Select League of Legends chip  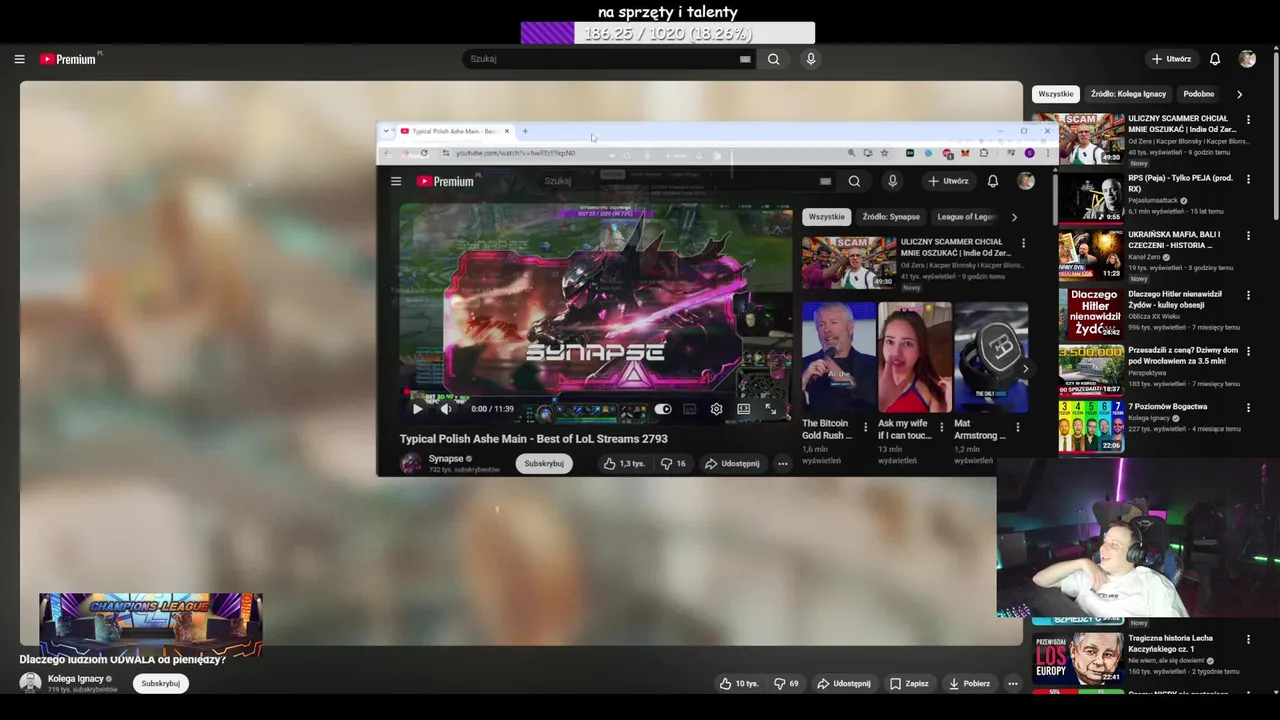pyautogui.click(x=966, y=217)
